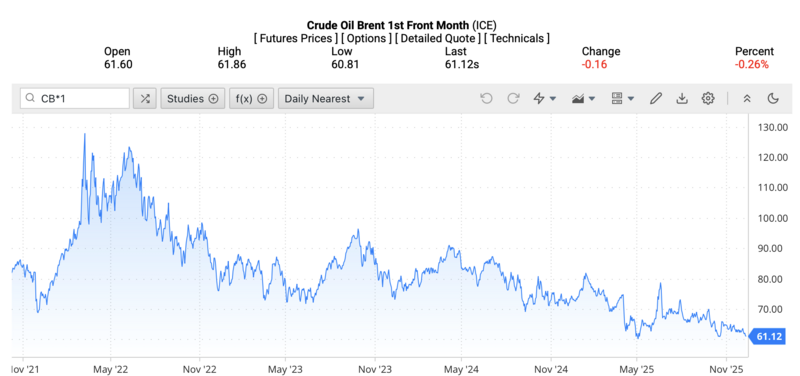Open the chart layout templates dropdown
The image size is (800, 376).
622,98
